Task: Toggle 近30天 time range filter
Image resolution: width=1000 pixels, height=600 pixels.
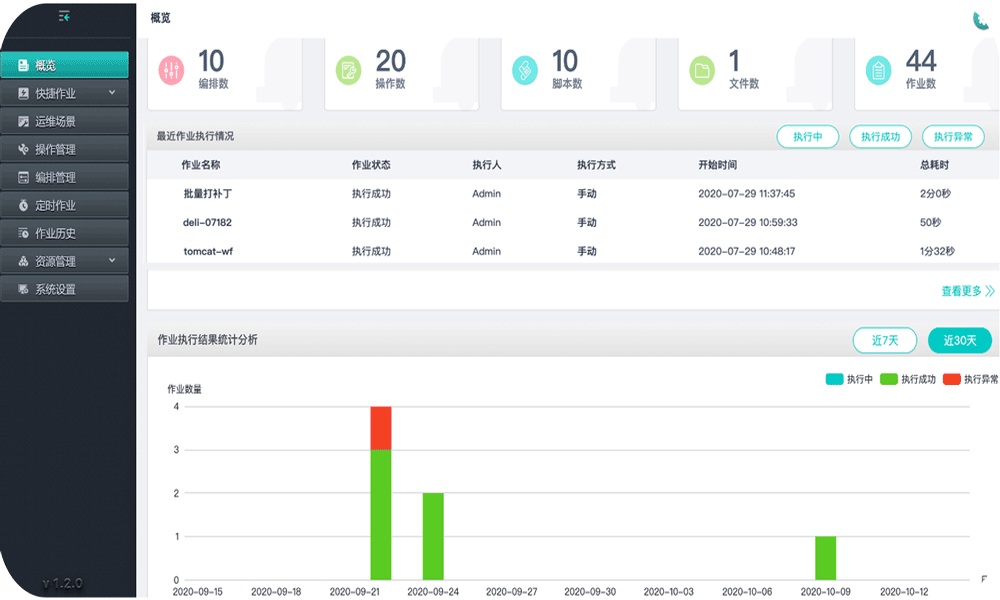Action: tap(960, 340)
